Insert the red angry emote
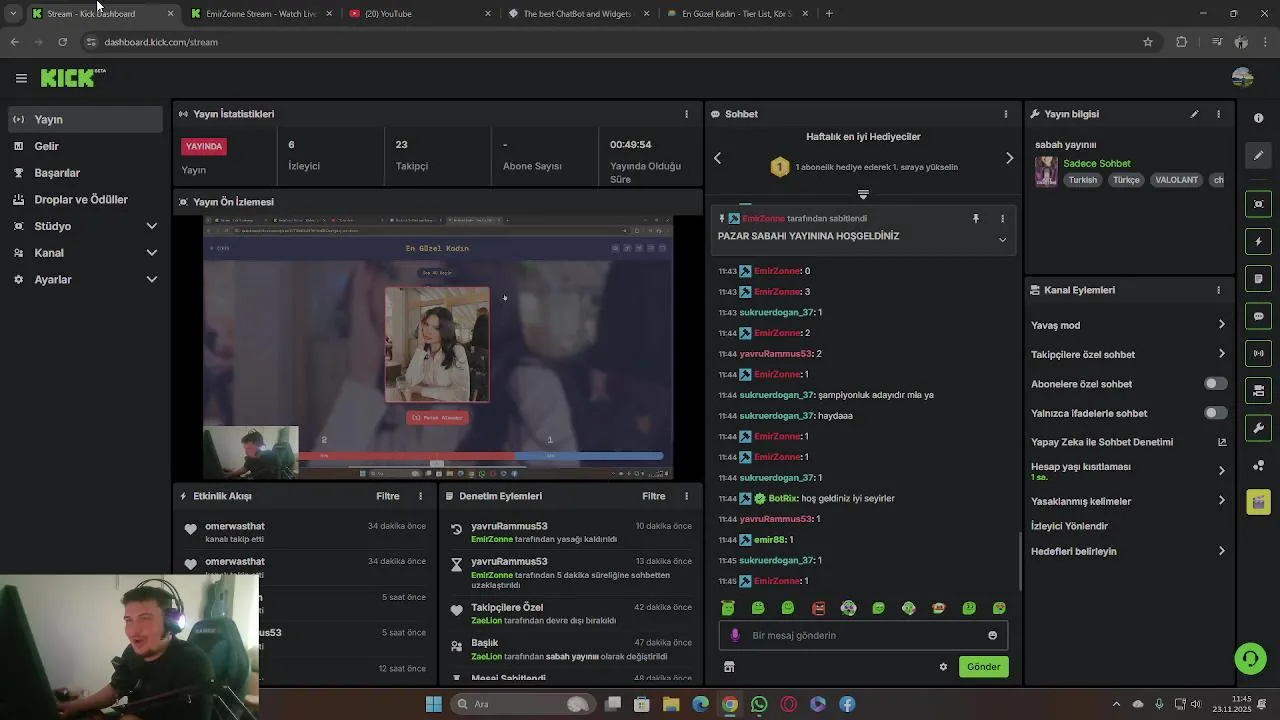Image resolution: width=1280 pixels, height=720 pixels. click(x=818, y=608)
